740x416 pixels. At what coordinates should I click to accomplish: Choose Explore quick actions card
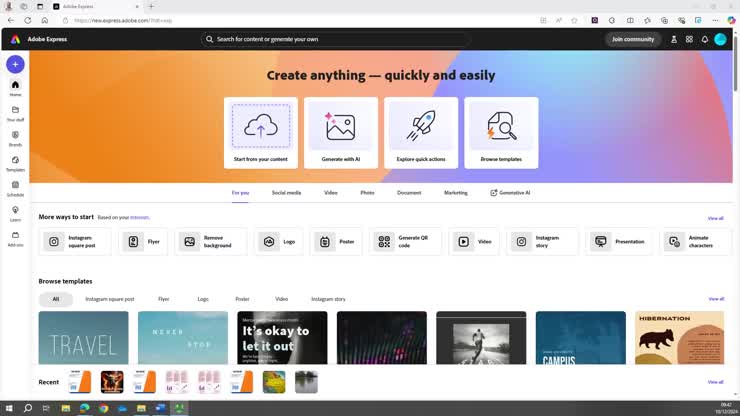(x=421, y=133)
